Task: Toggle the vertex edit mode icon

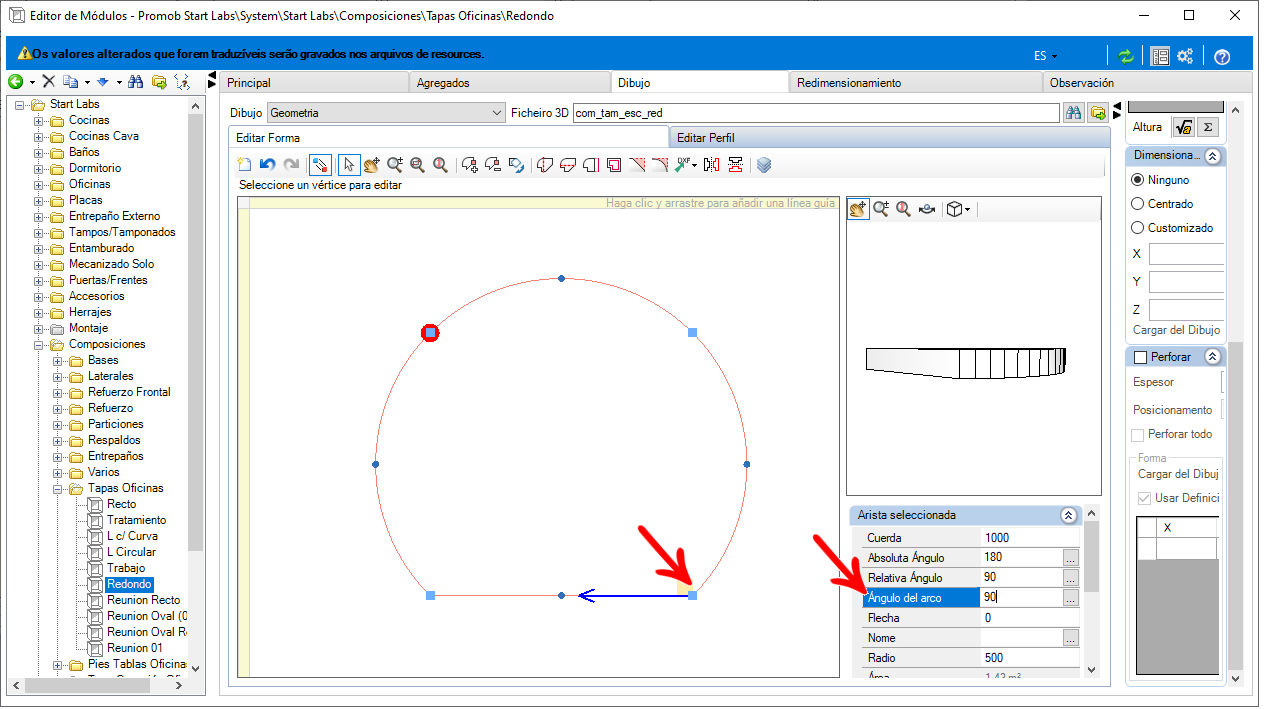Action: click(x=321, y=165)
